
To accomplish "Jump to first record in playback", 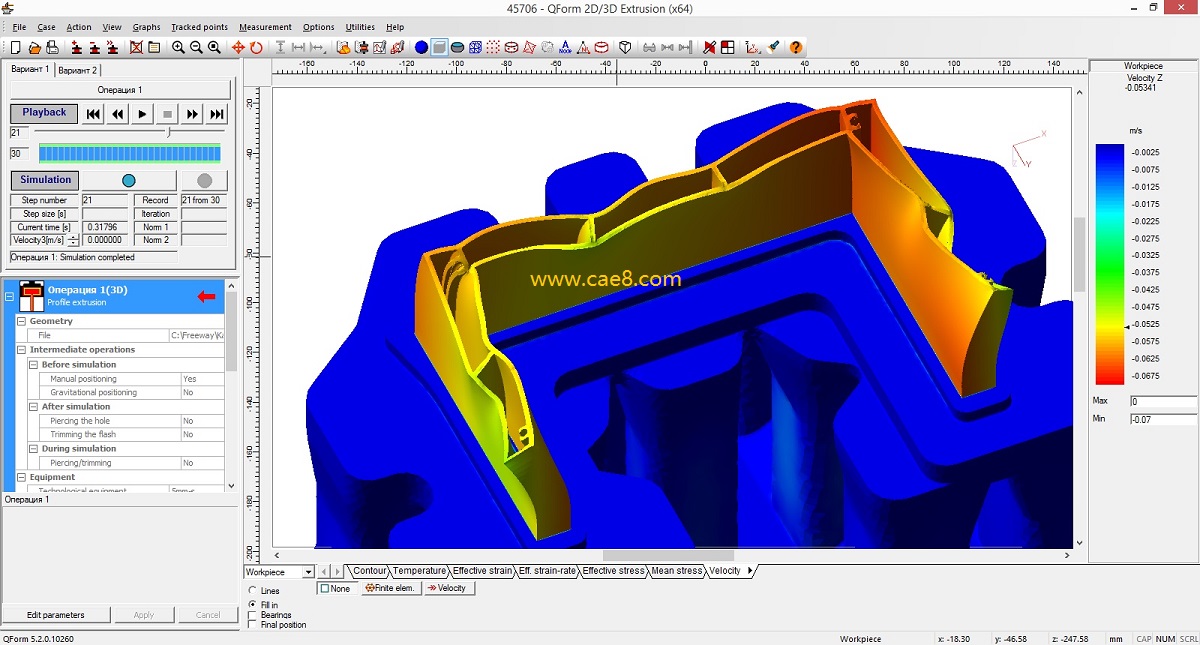I will (93, 114).
